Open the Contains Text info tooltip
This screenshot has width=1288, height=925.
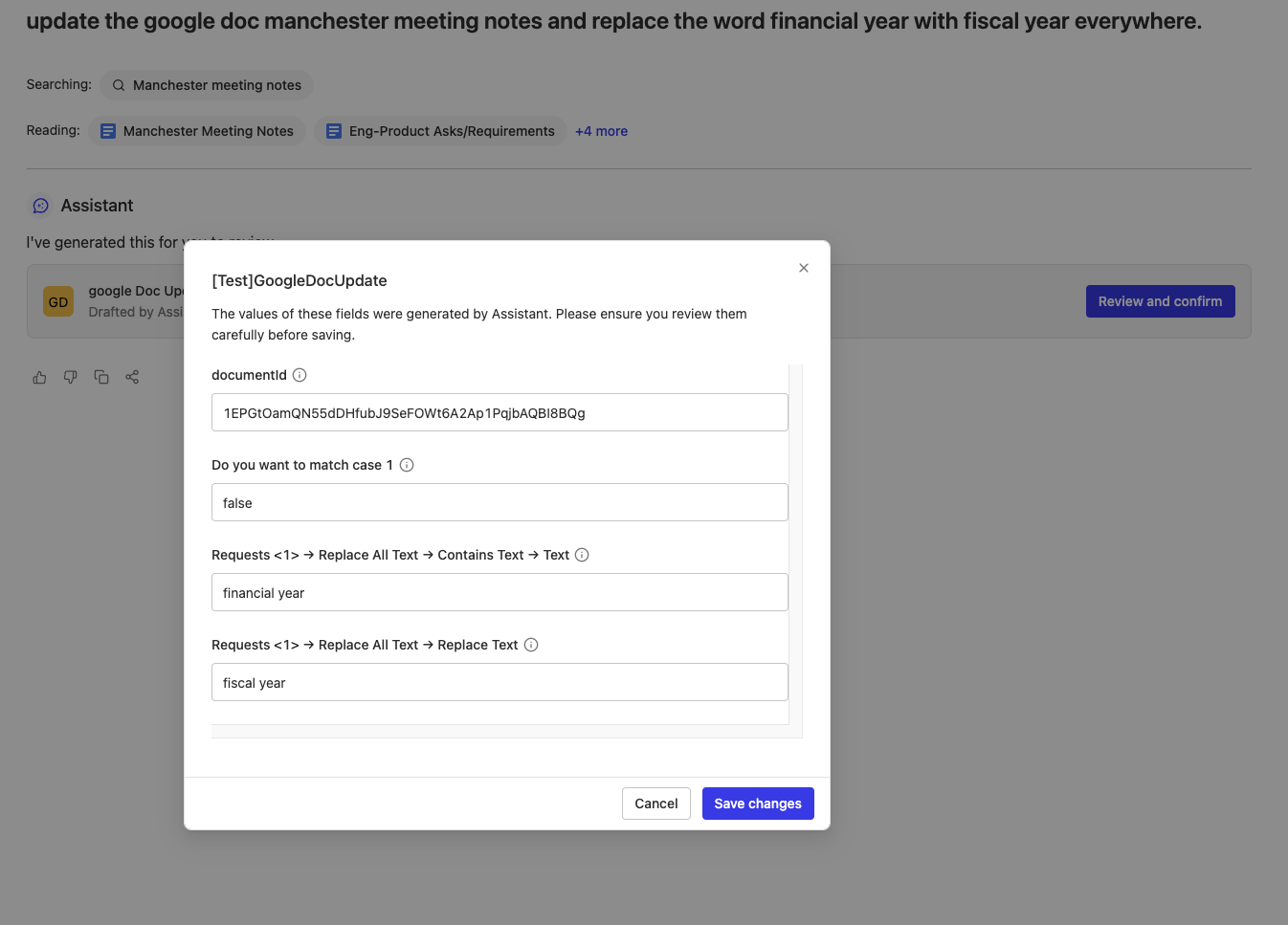(x=582, y=554)
